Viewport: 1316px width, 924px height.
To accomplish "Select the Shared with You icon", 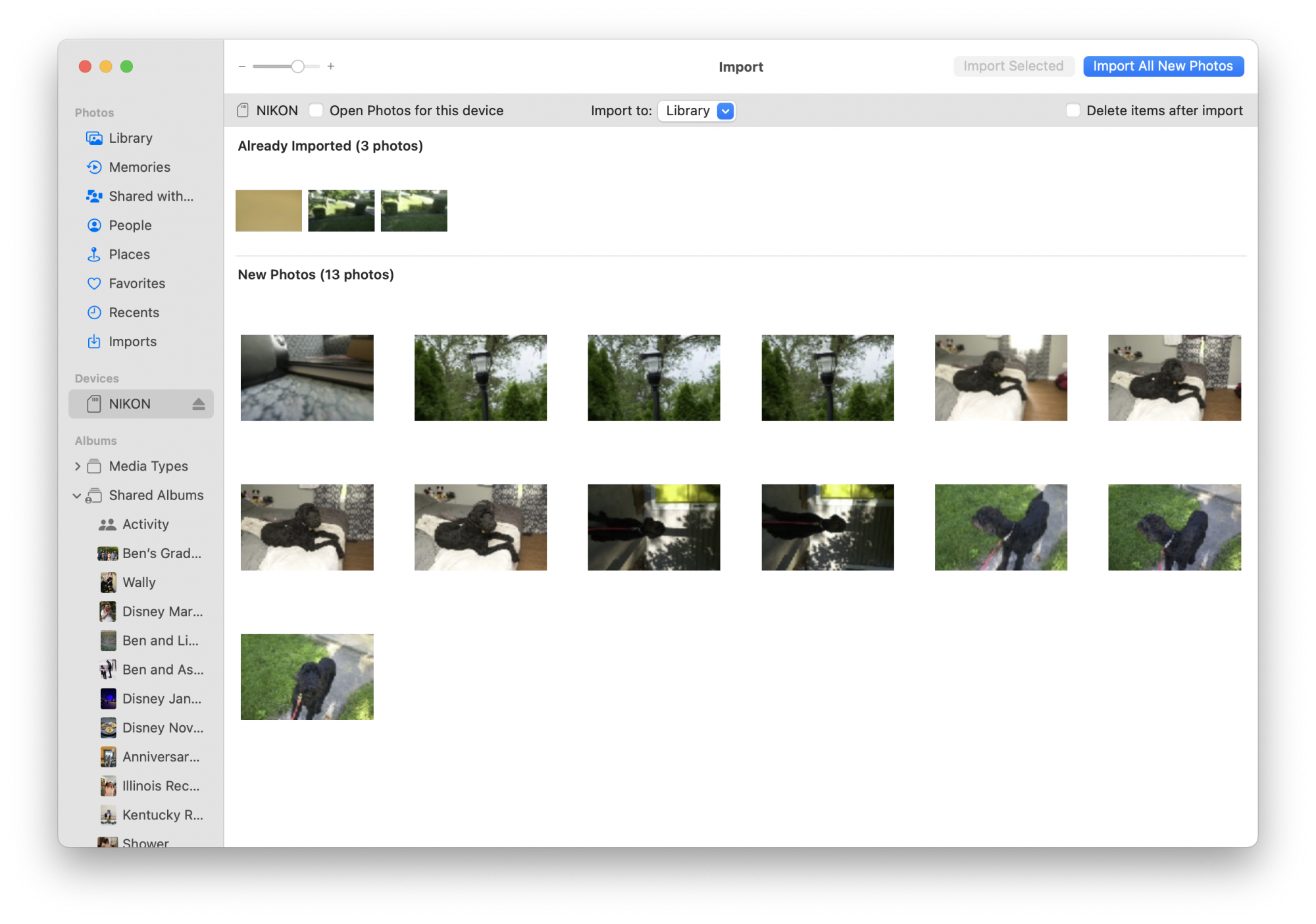I will [94, 196].
